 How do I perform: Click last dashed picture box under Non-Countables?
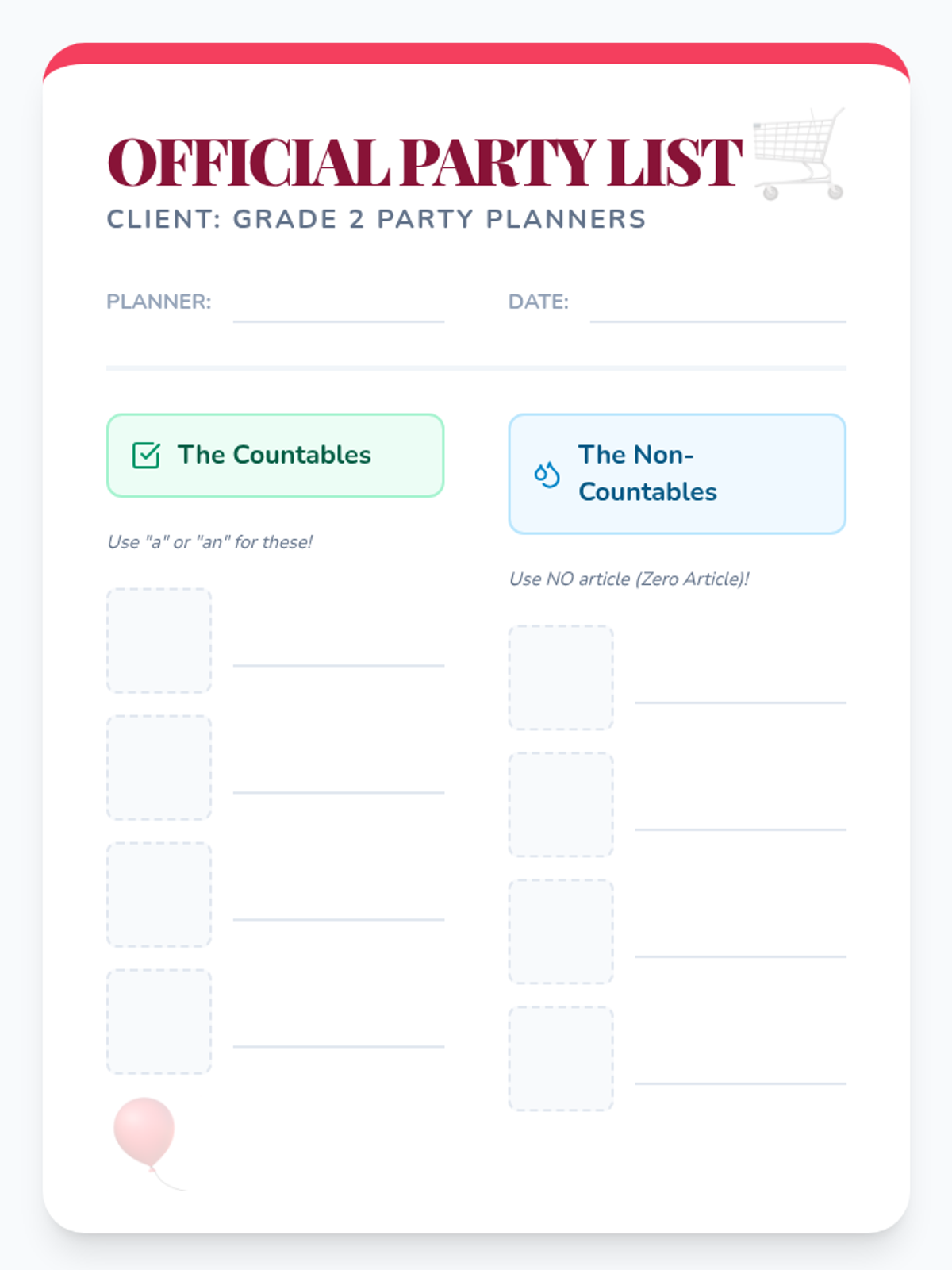click(561, 1059)
